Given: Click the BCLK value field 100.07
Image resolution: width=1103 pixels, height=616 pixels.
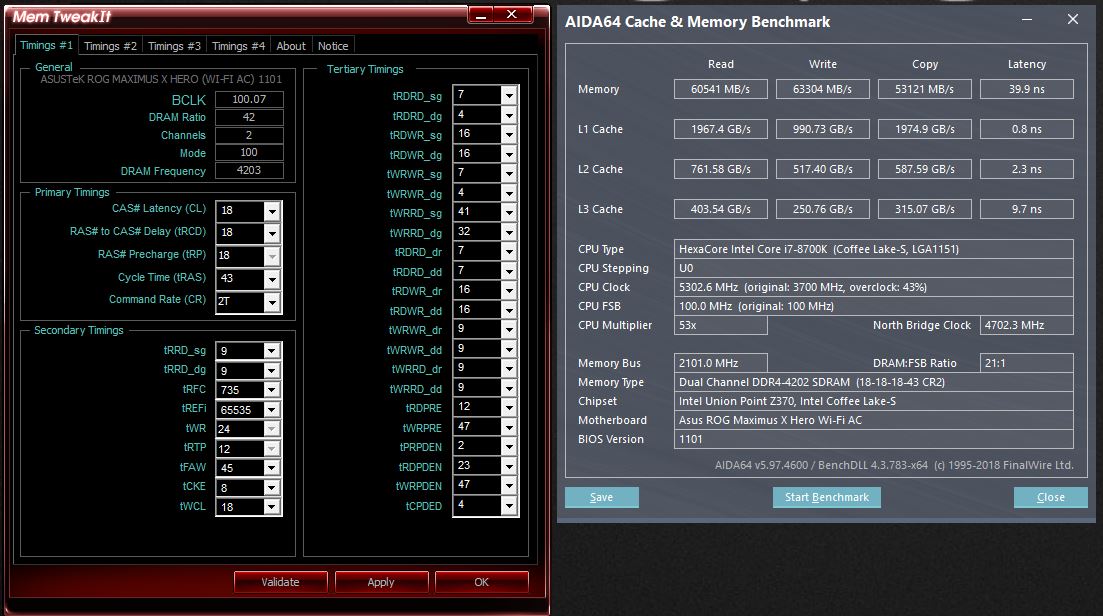Looking at the screenshot, I should 249,99.
